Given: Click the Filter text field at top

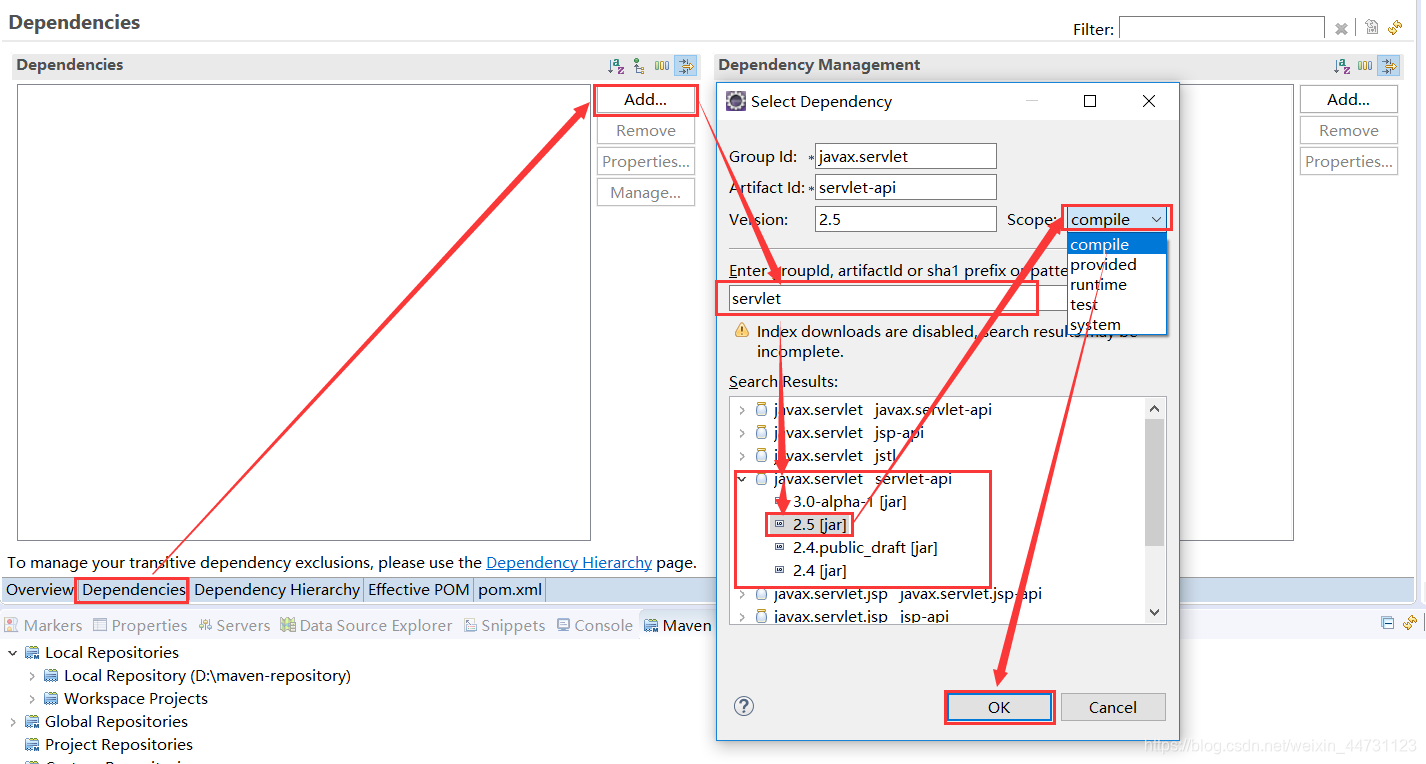Looking at the screenshot, I should (x=1221, y=28).
